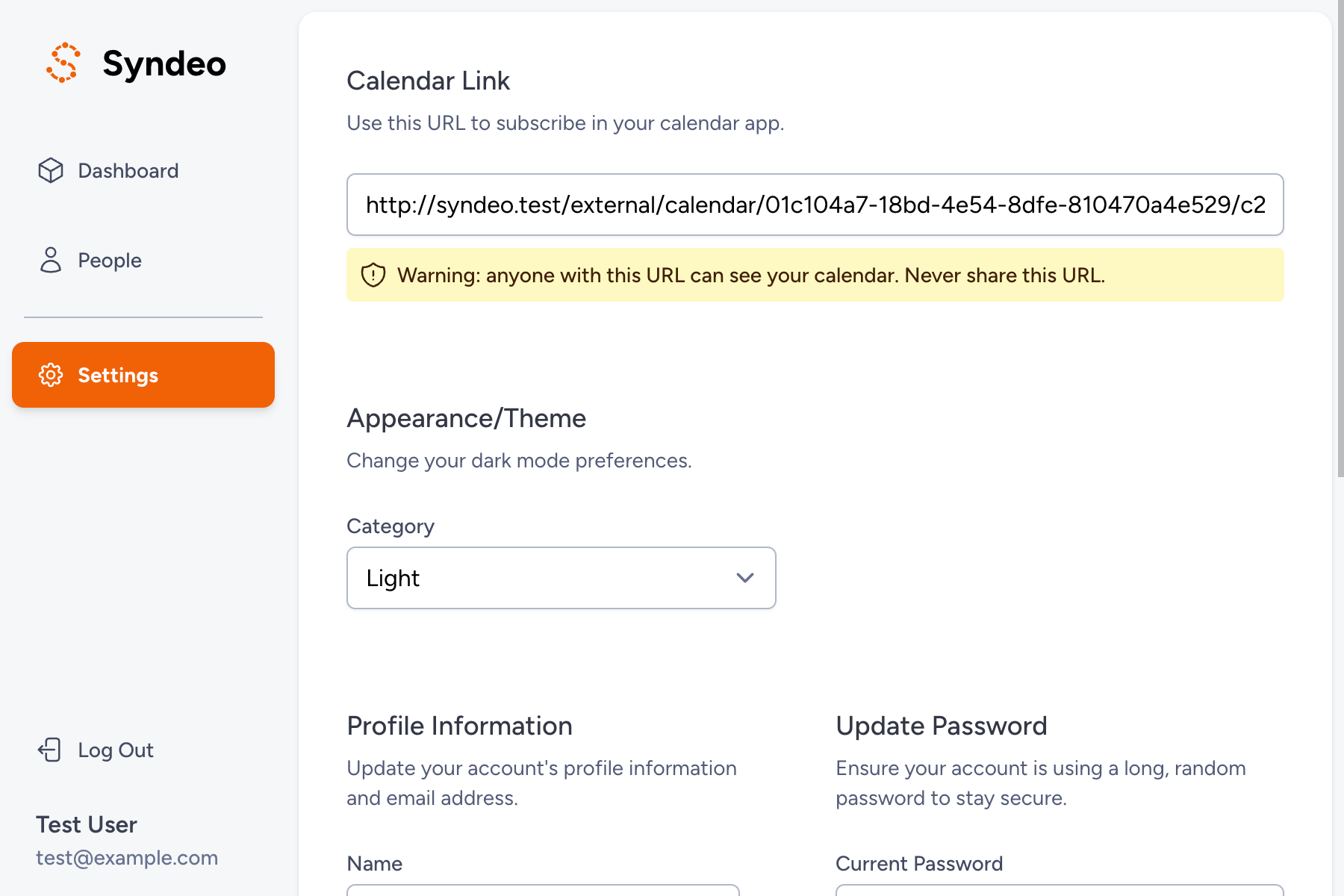1344x896 pixels.
Task: Open the Dashboard page
Action: tap(128, 170)
